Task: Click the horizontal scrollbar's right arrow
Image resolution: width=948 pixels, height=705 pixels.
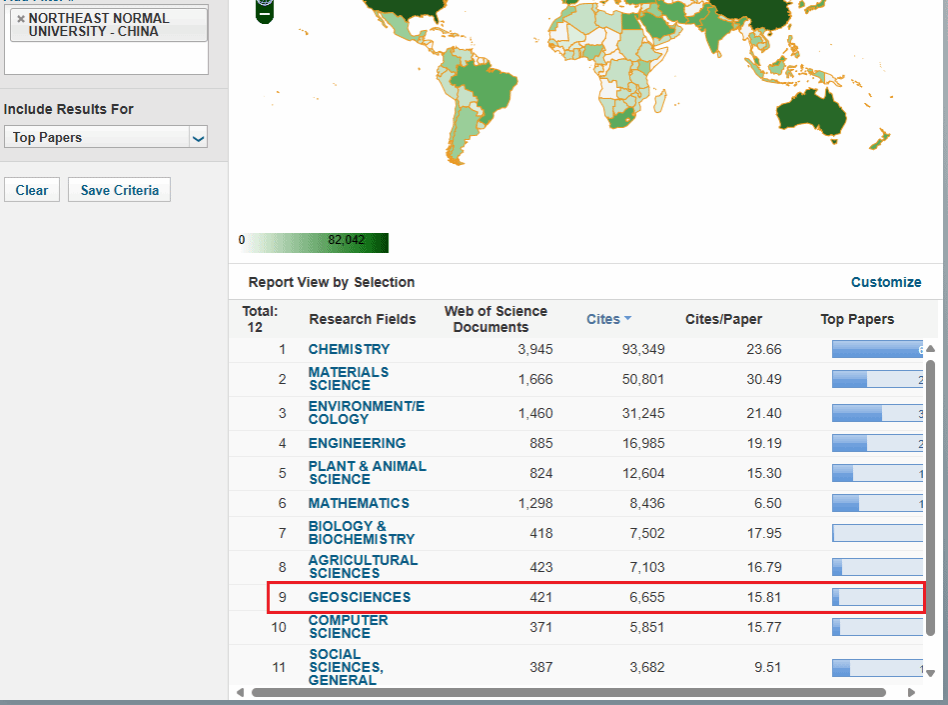Action: pos(911,692)
